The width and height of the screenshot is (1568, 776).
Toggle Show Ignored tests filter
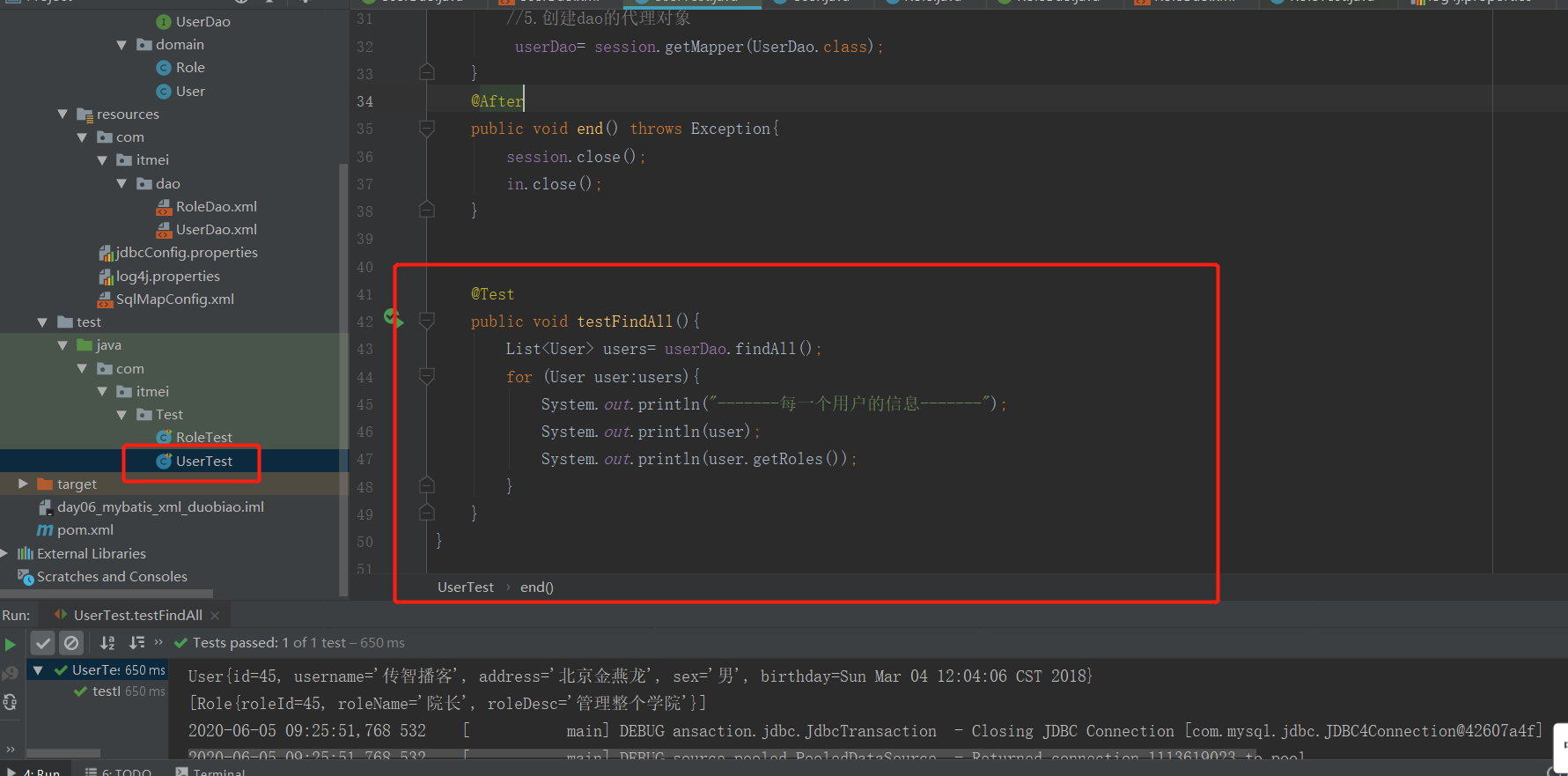72,643
